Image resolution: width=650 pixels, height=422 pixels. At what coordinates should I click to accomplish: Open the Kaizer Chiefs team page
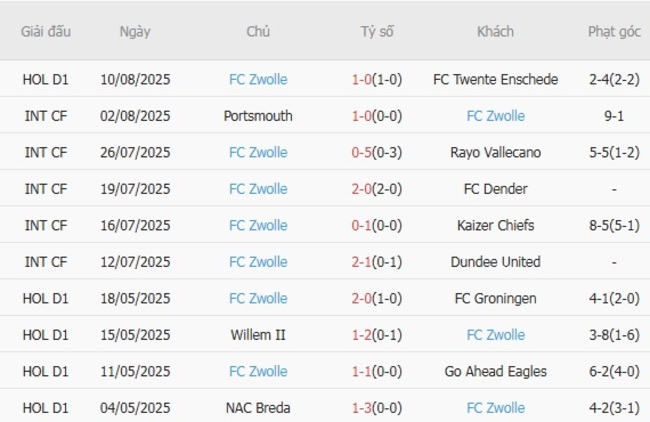tap(495, 225)
